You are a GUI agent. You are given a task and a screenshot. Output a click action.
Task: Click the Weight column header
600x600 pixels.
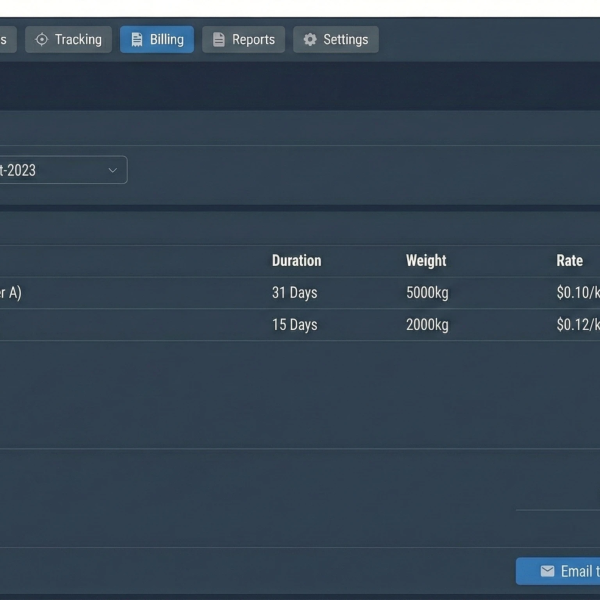[x=426, y=261]
